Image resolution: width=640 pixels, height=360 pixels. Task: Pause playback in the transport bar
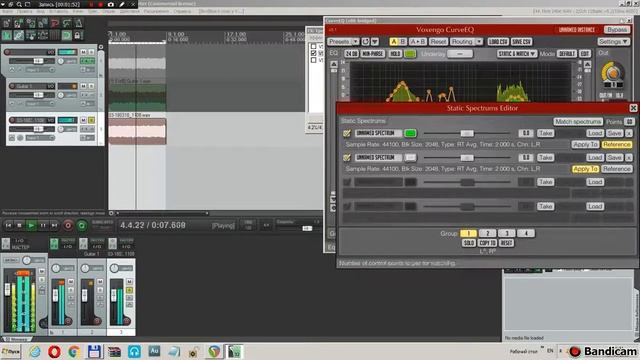tap(43, 225)
